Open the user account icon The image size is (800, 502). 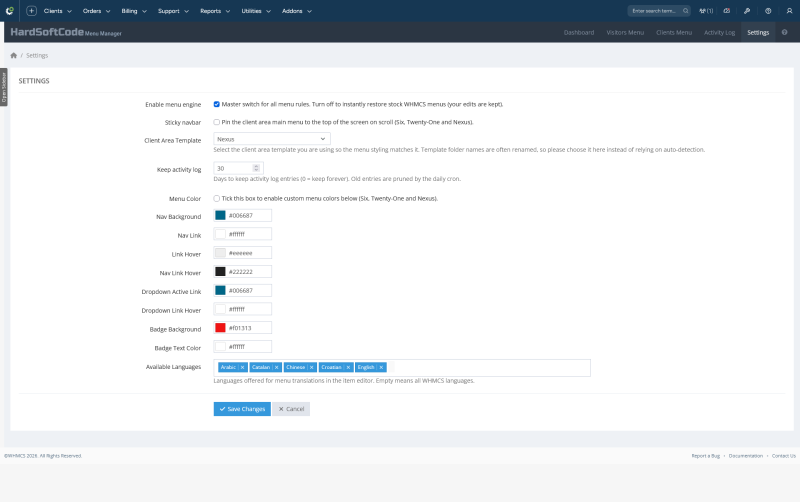[789, 11]
